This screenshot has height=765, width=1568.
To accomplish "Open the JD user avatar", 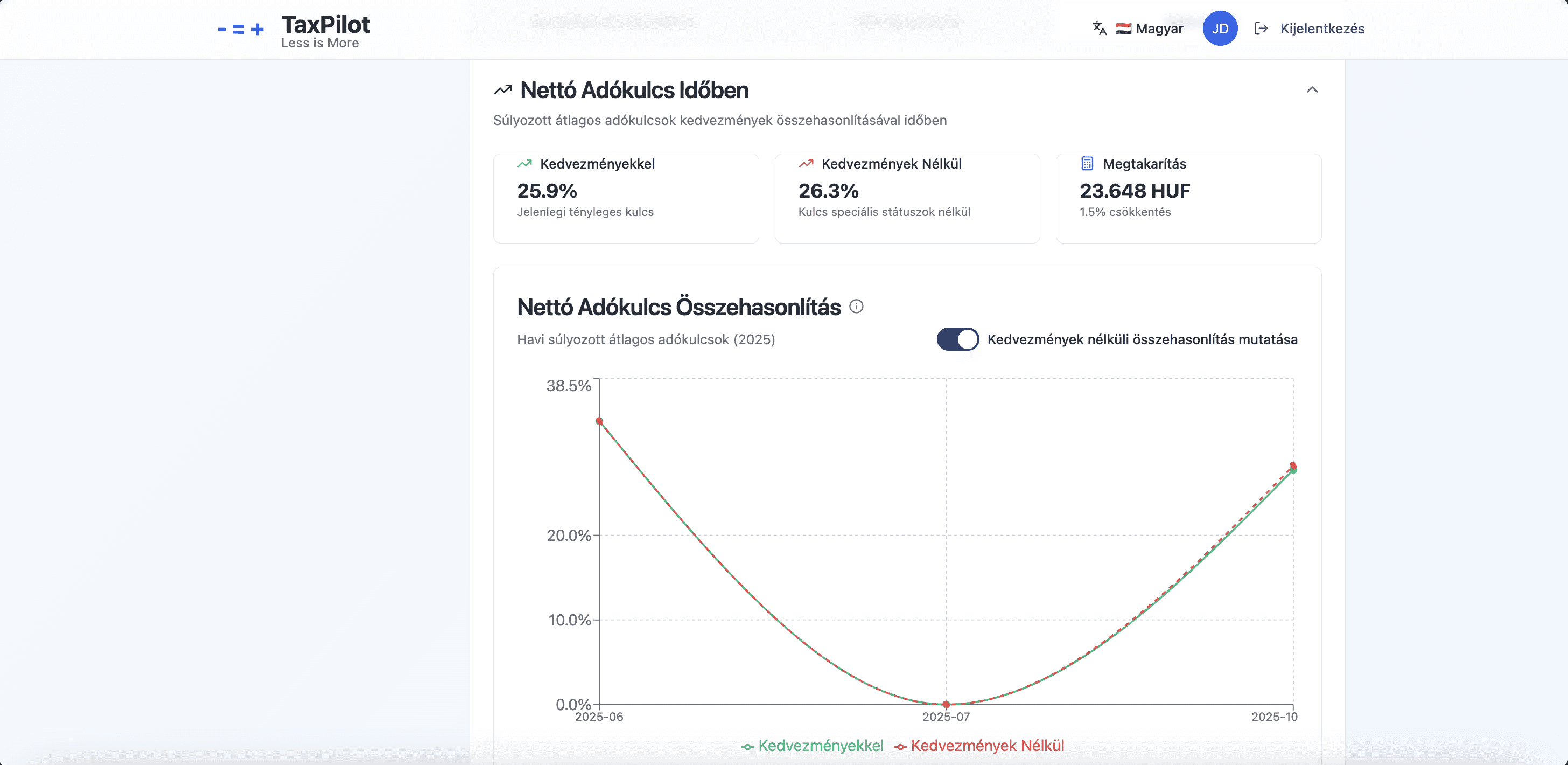I will 1219,29.
